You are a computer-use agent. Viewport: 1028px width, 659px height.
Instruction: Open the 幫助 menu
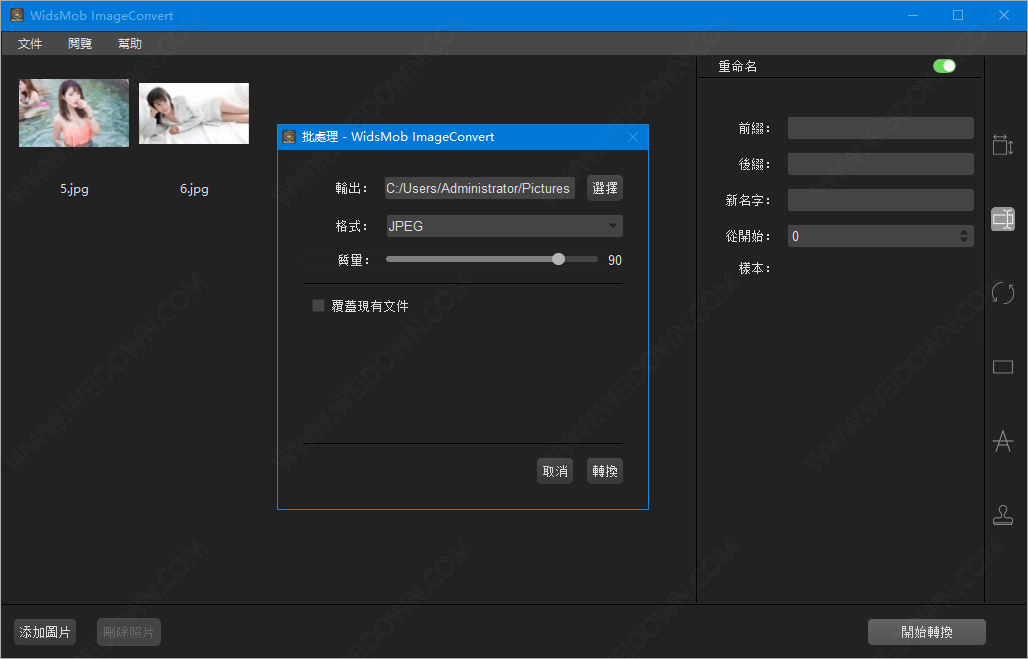tap(130, 43)
